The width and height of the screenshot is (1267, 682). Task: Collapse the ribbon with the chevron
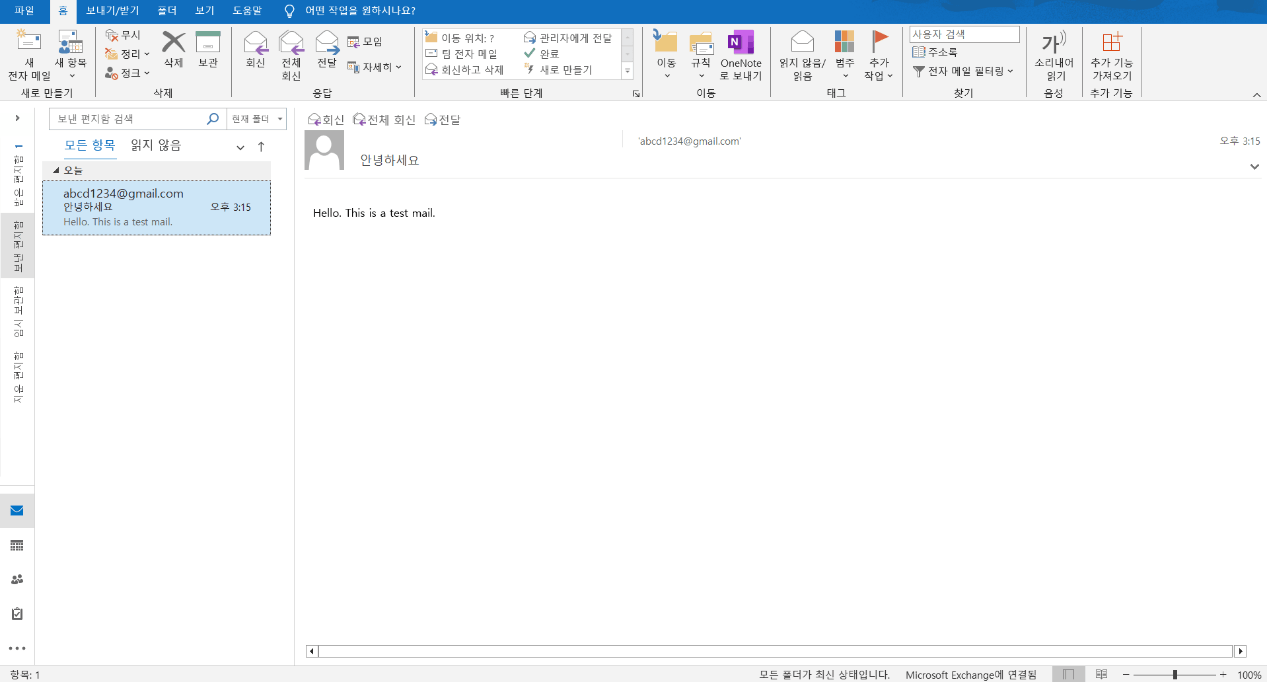[1257, 95]
